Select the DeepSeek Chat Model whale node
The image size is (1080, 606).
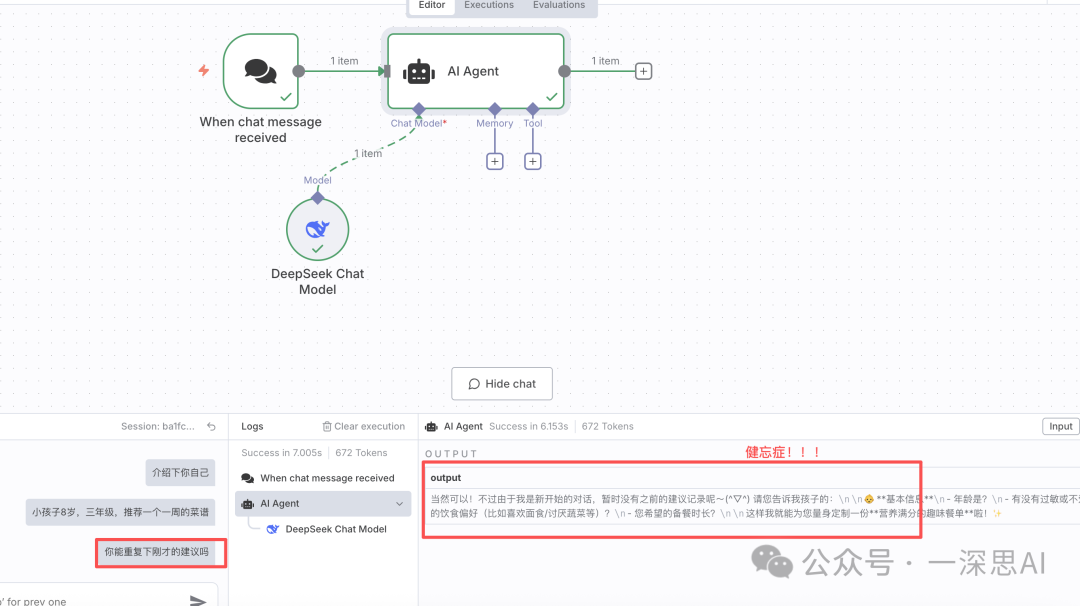tap(317, 230)
